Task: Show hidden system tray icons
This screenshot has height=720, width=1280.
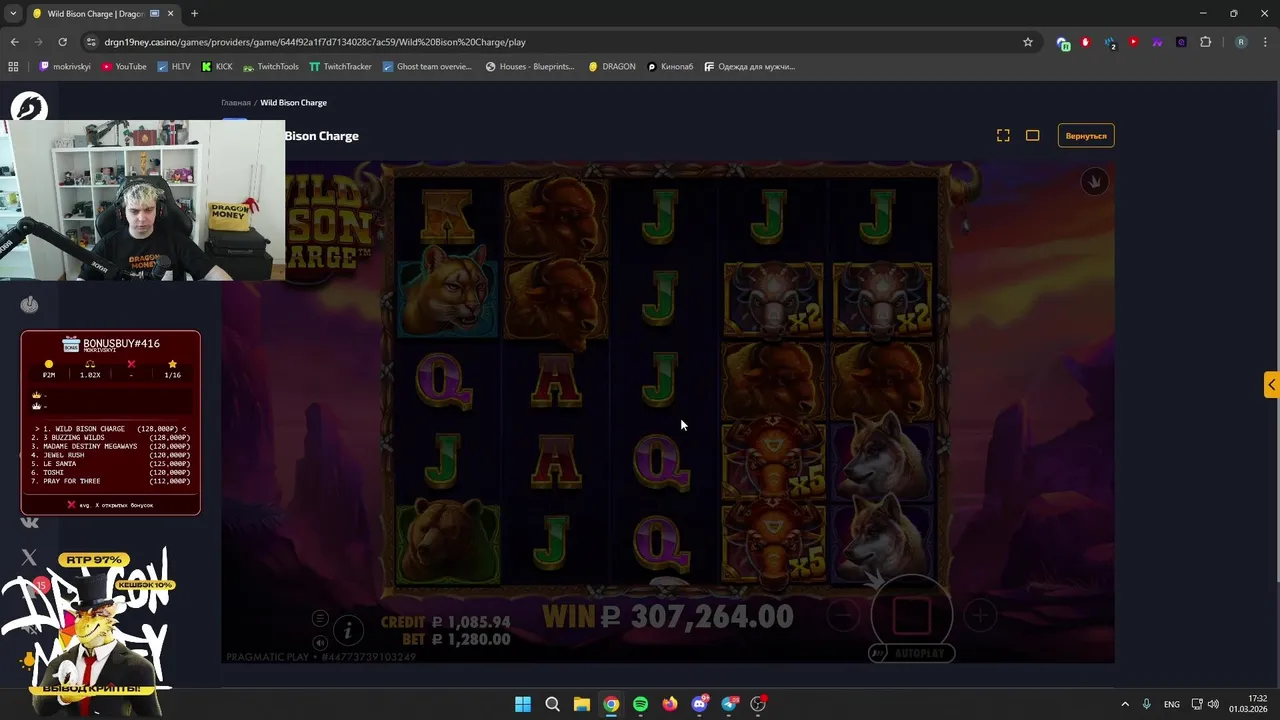Action: tap(1125, 704)
